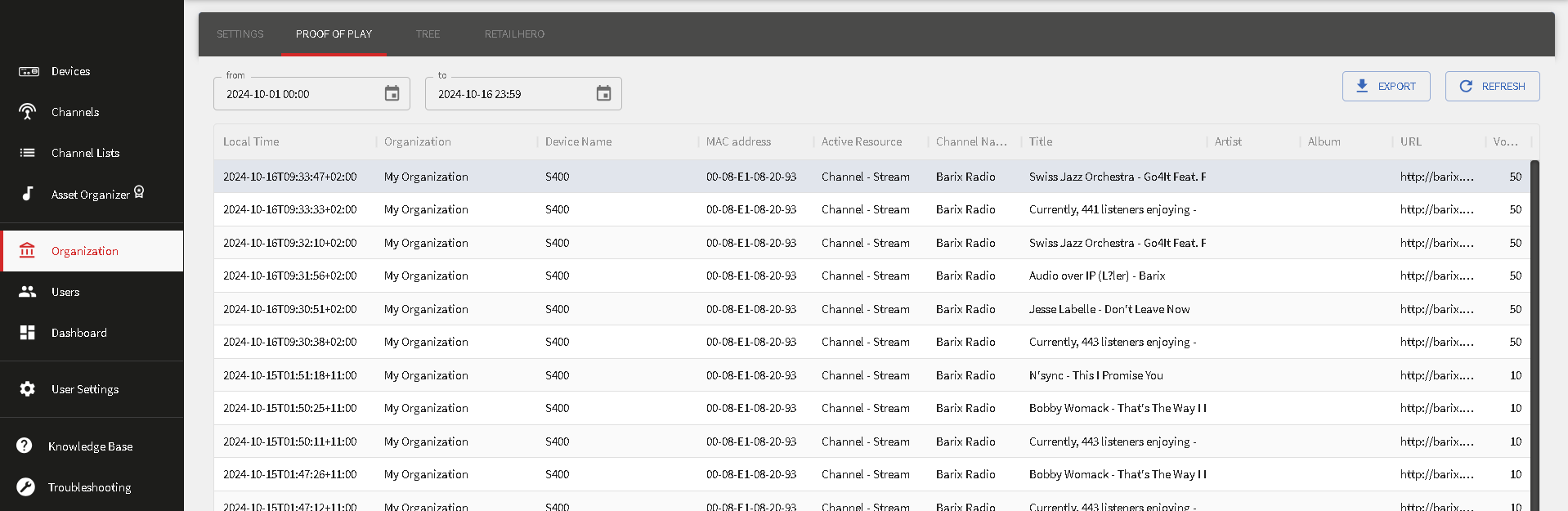Viewport: 1568px width, 511px height.
Task: Export the proof of play data
Action: pos(1386,87)
